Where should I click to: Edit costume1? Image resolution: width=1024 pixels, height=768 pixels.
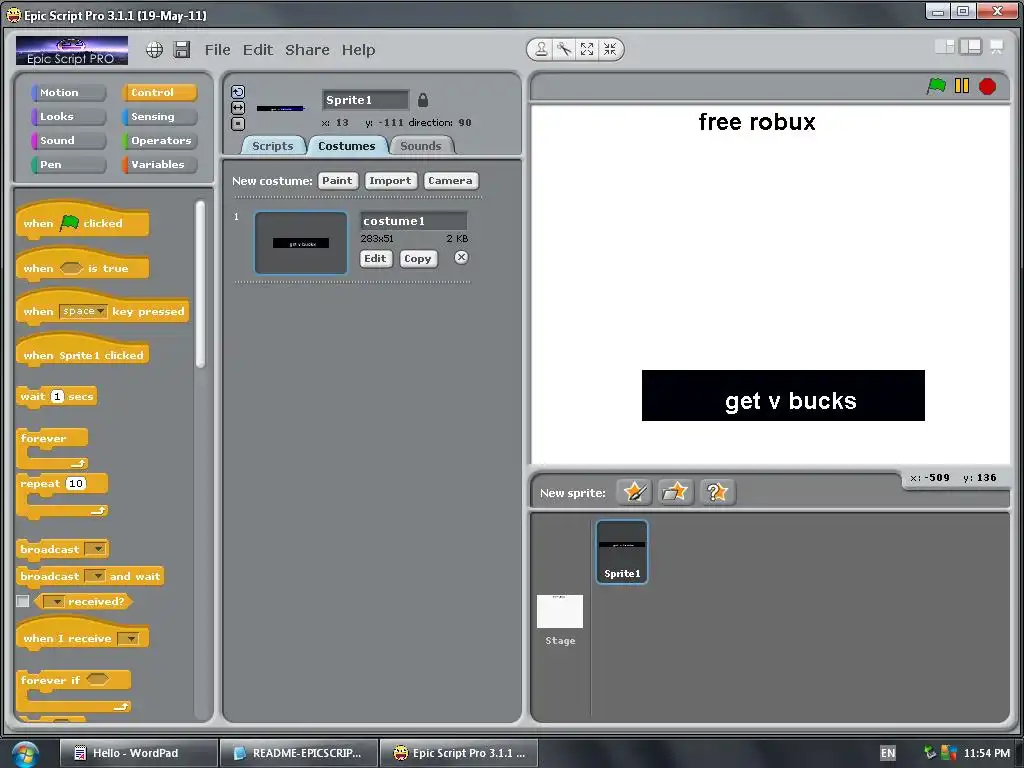point(376,259)
